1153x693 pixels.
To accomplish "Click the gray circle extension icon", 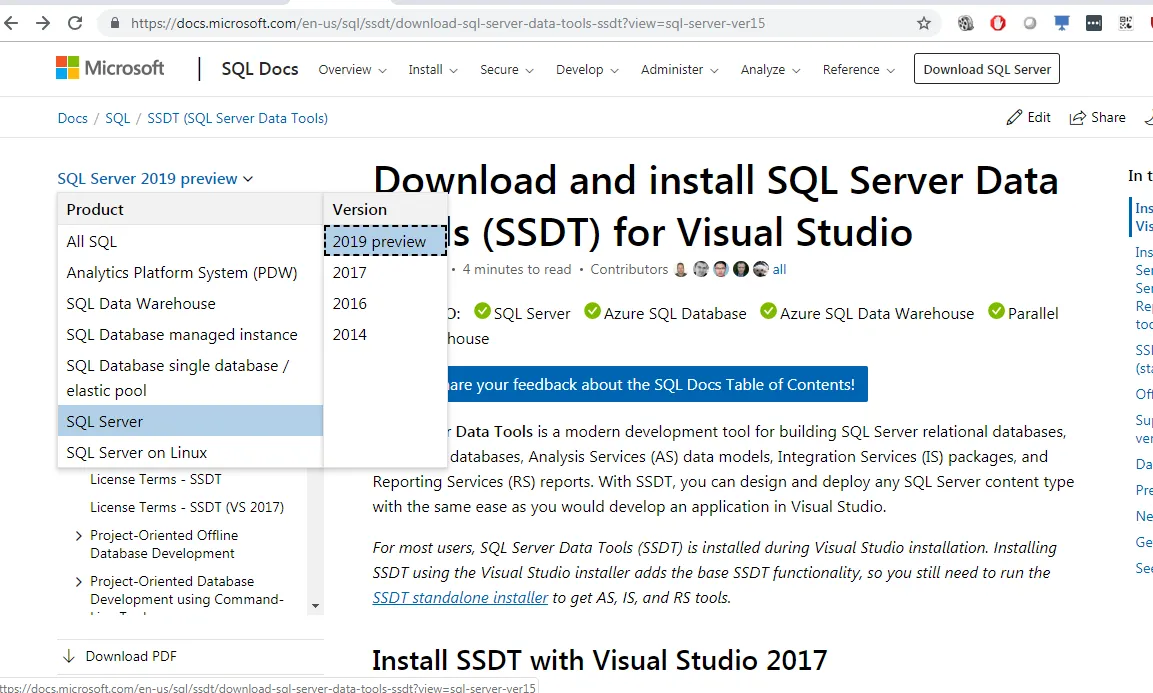I will coord(1030,24).
